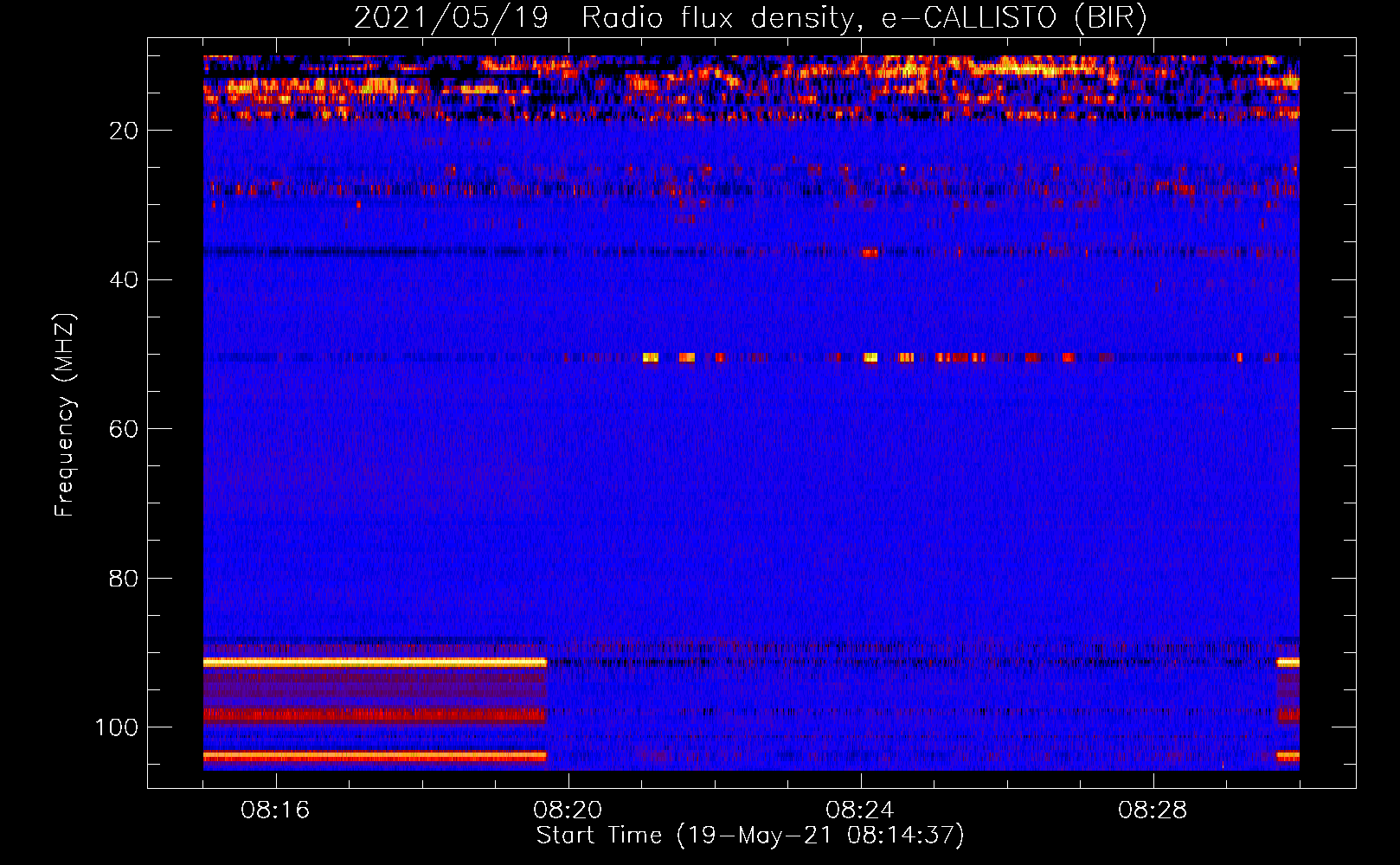This screenshot has width=1400, height=865.
Task: Click the time tick label "08:28"
Action: (x=1153, y=811)
